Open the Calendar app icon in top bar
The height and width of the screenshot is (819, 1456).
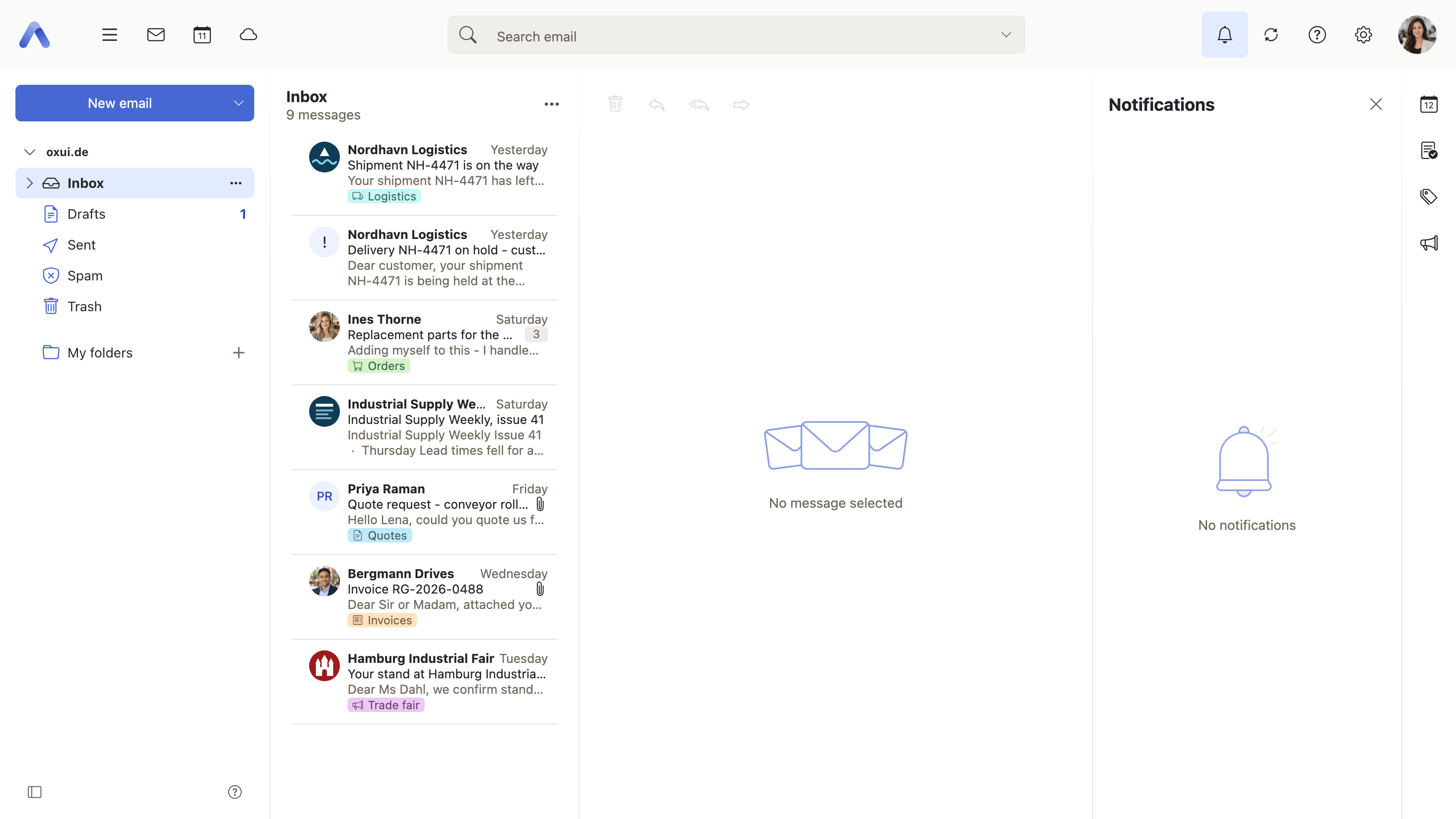pos(202,35)
